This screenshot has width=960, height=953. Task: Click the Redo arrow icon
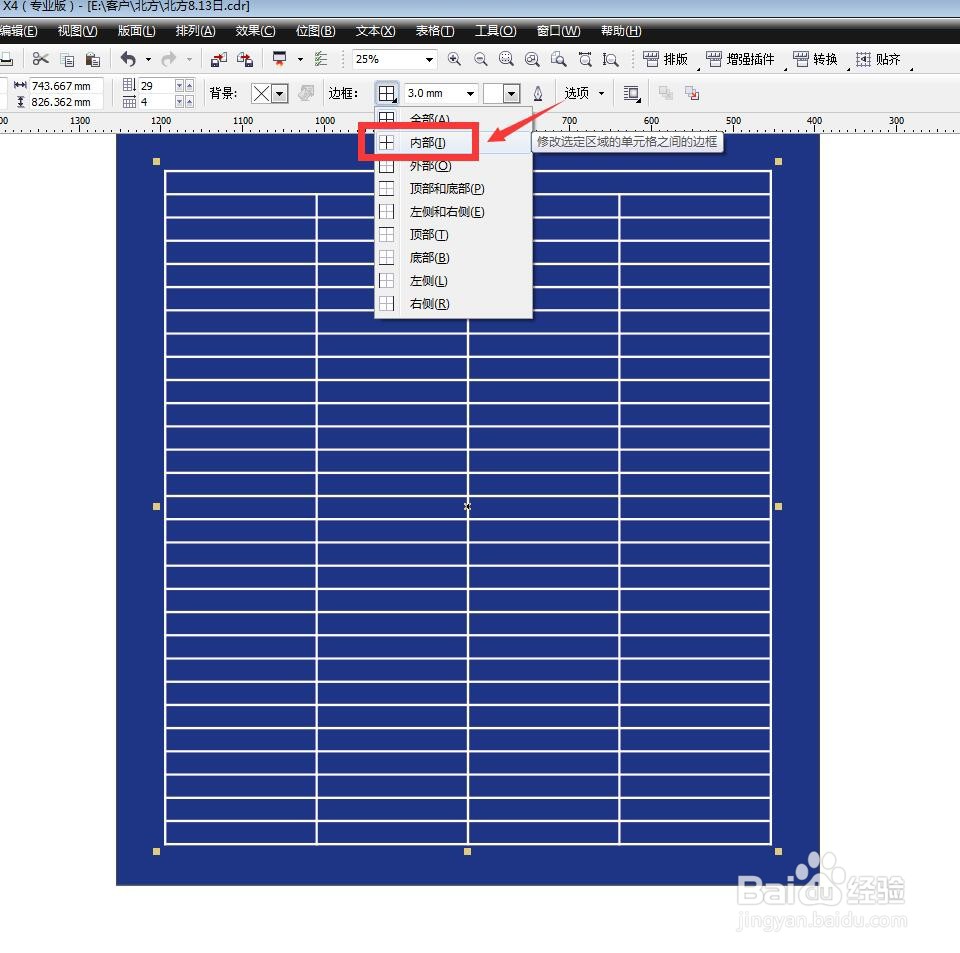169,59
